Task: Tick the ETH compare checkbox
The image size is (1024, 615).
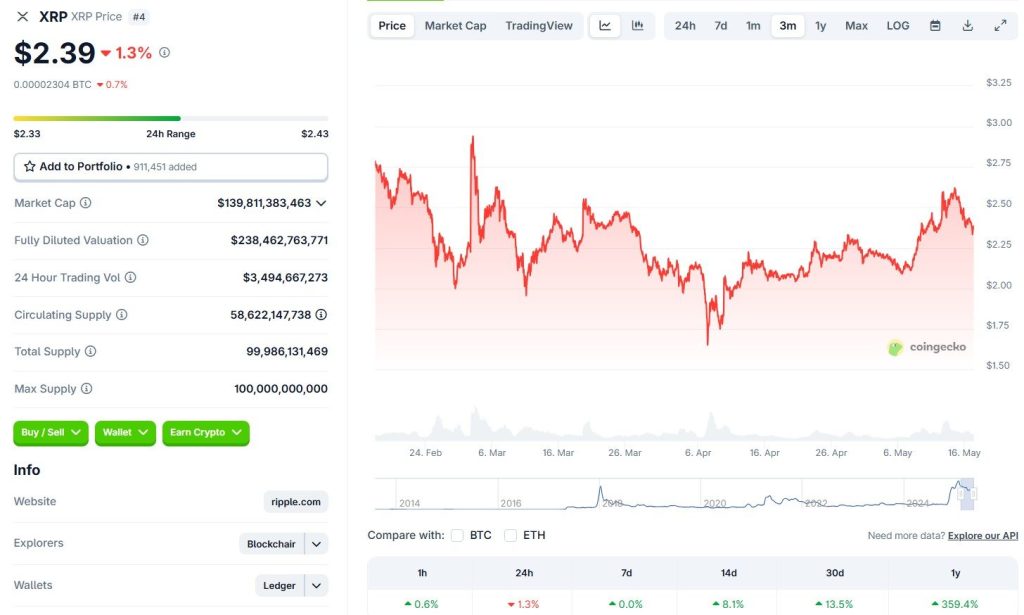Action: coord(511,535)
